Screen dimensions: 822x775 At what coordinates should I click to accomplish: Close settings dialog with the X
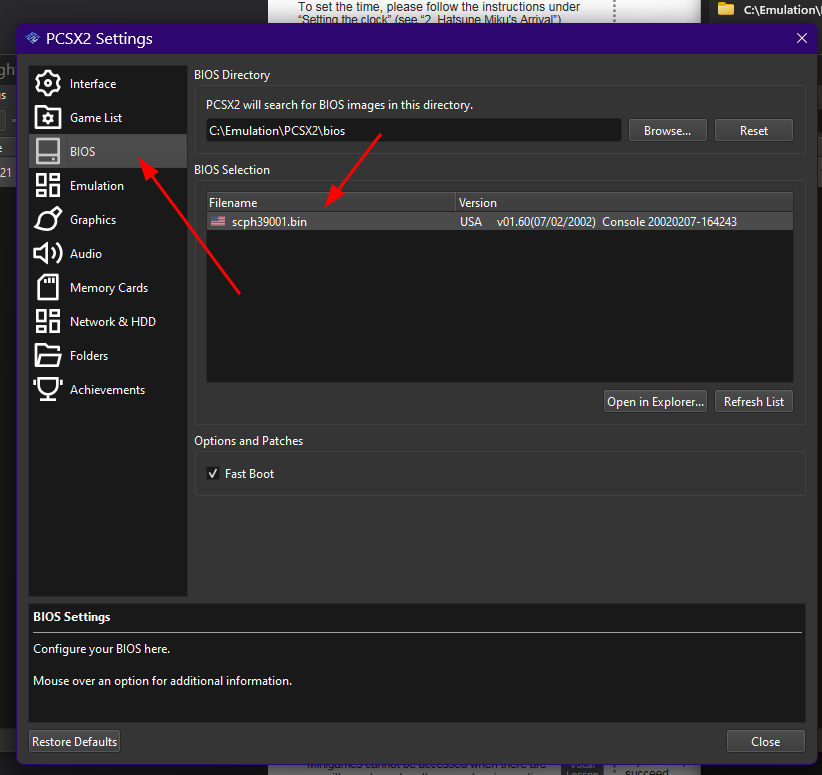(x=802, y=38)
